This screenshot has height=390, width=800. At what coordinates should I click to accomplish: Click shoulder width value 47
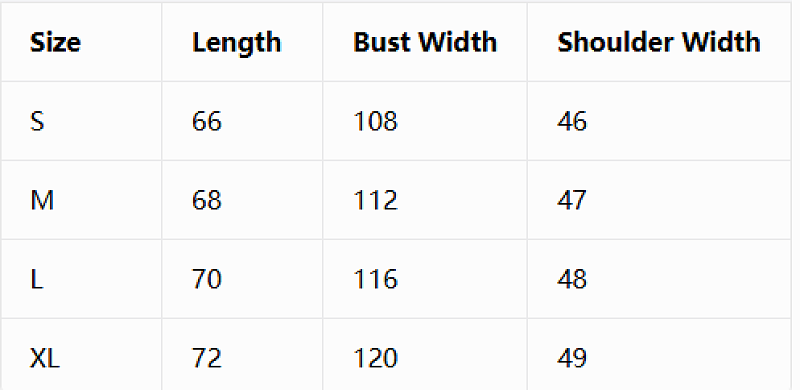click(x=572, y=201)
